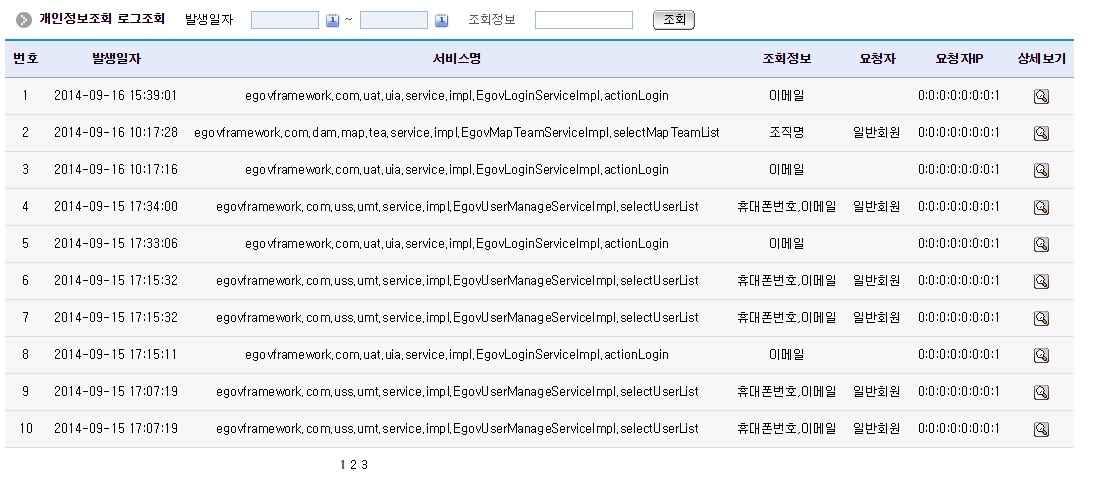
Task: Go to page 3 of results
Action: (x=365, y=464)
